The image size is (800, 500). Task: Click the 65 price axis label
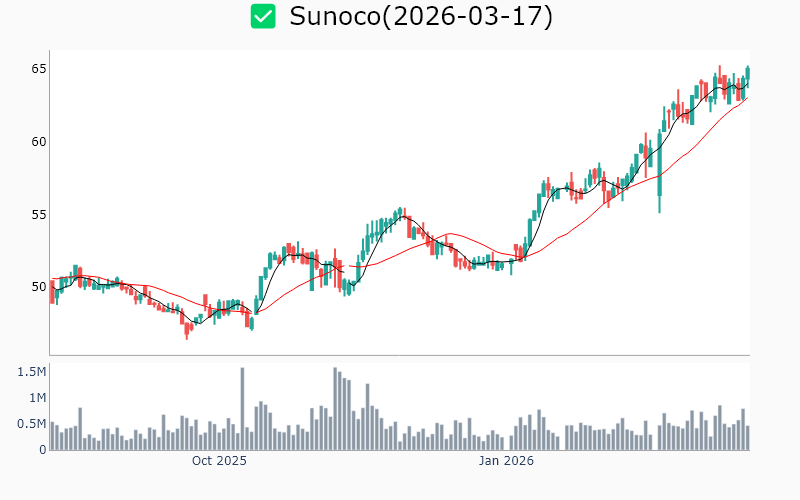click(38, 69)
